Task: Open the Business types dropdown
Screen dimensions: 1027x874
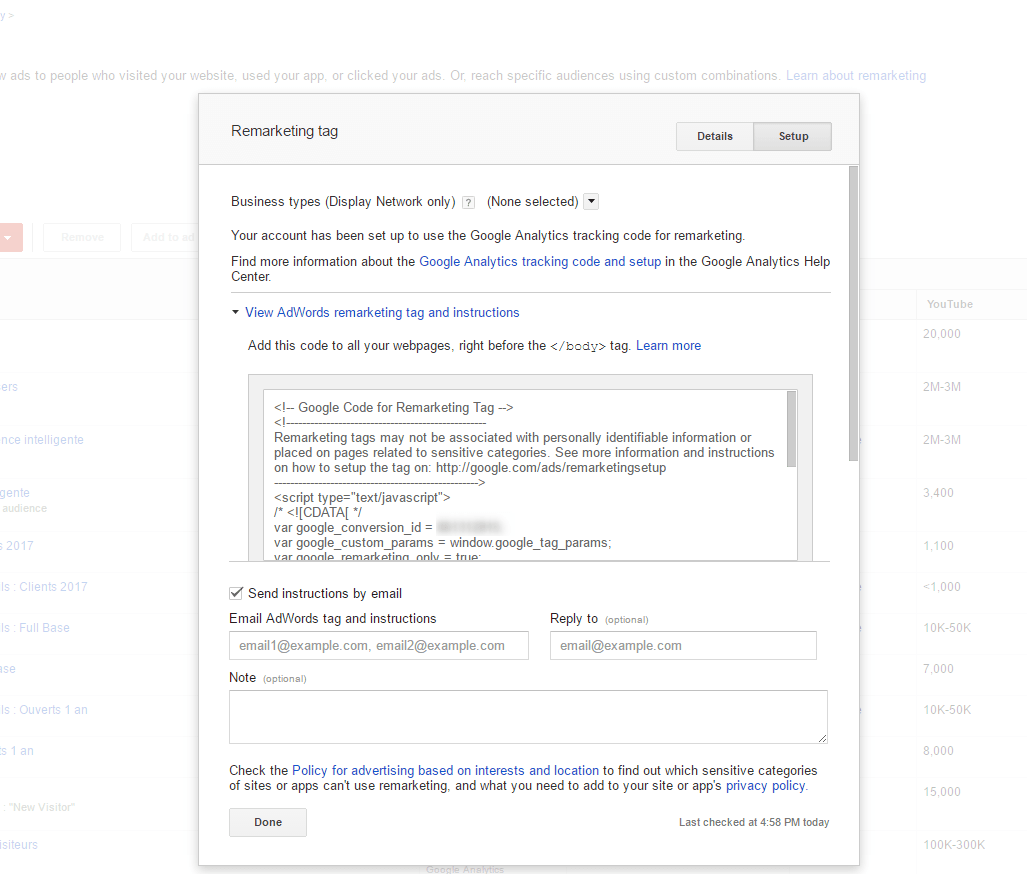Action: tap(591, 201)
